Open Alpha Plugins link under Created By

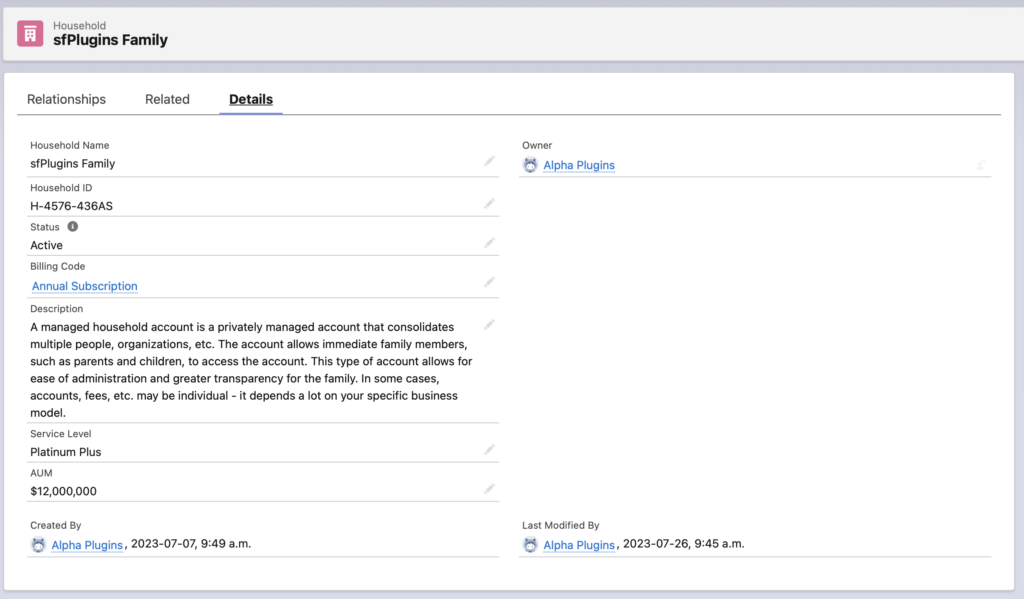[87, 545]
